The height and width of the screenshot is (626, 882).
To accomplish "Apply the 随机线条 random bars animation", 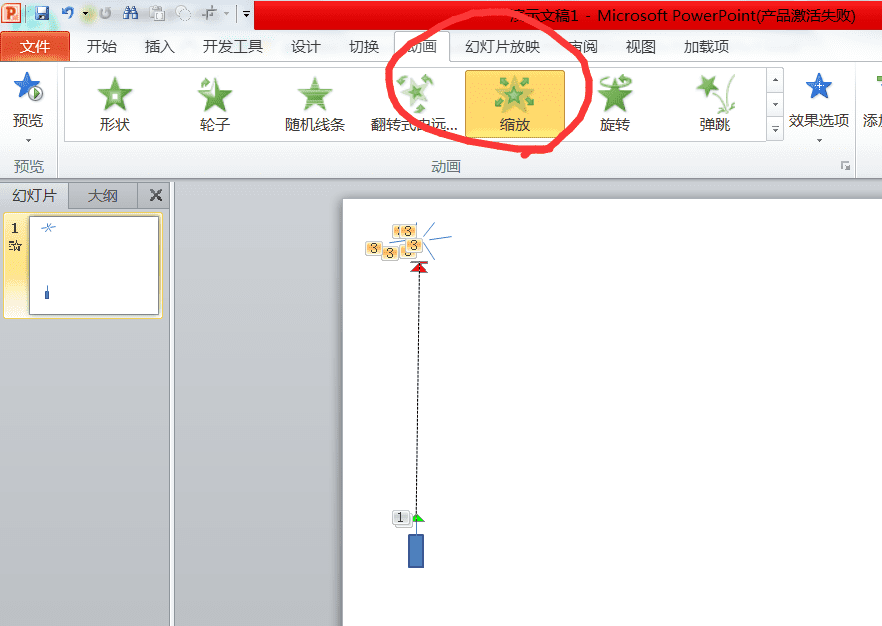I will pyautogui.click(x=315, y=104).
